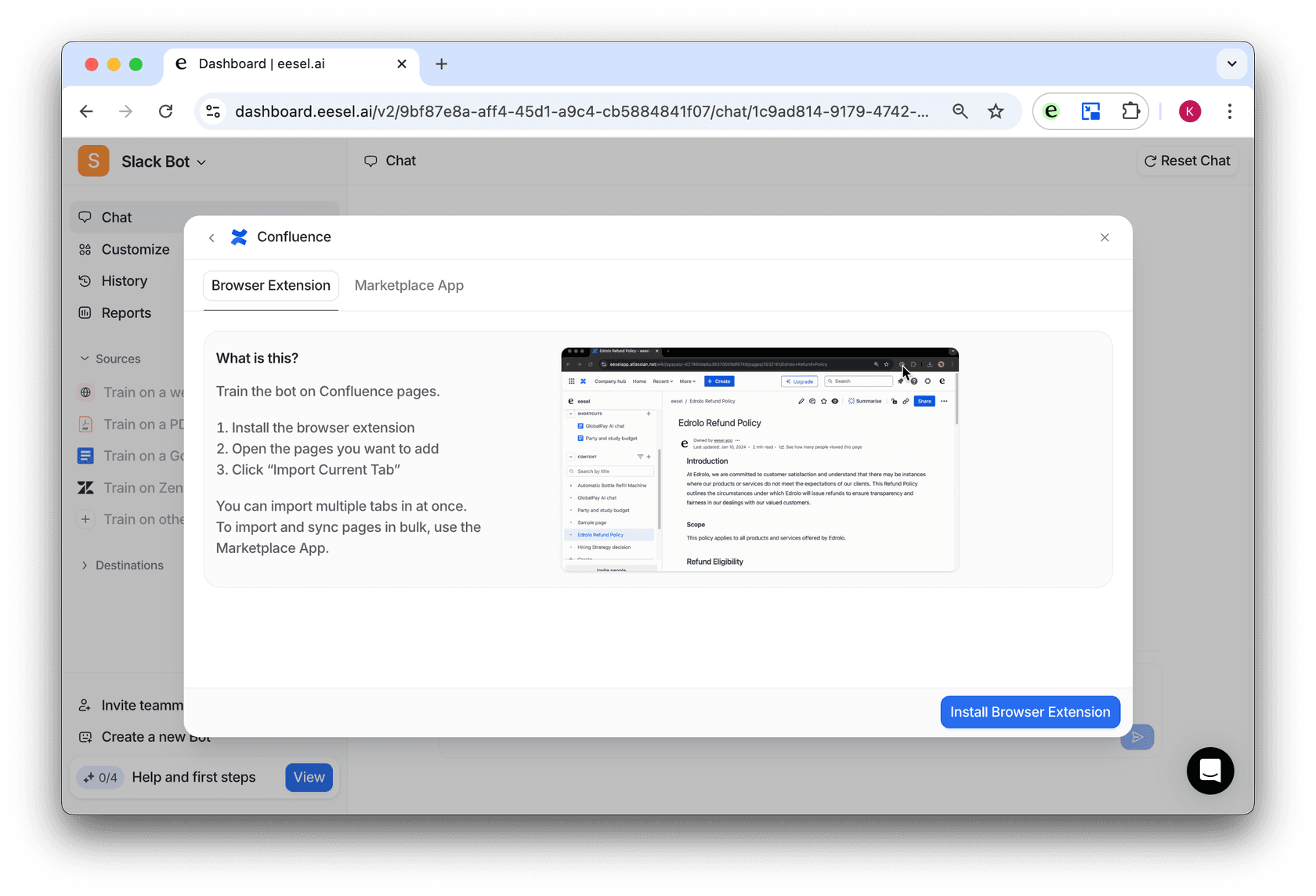
Task: Click the Confluence logo in the dialog header
Action: (x=238, y=237)
